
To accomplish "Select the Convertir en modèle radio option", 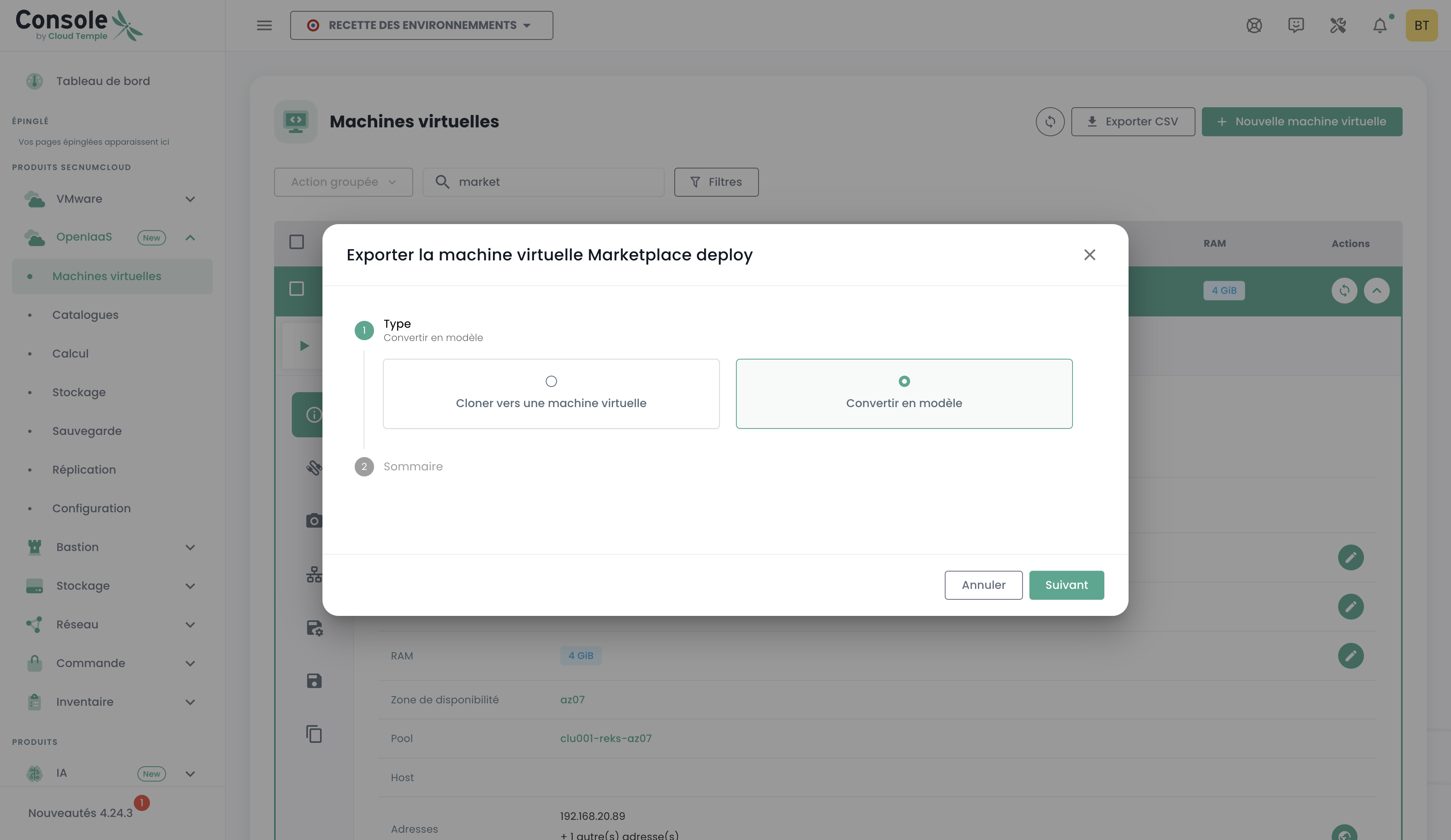I will pos(904,382).
